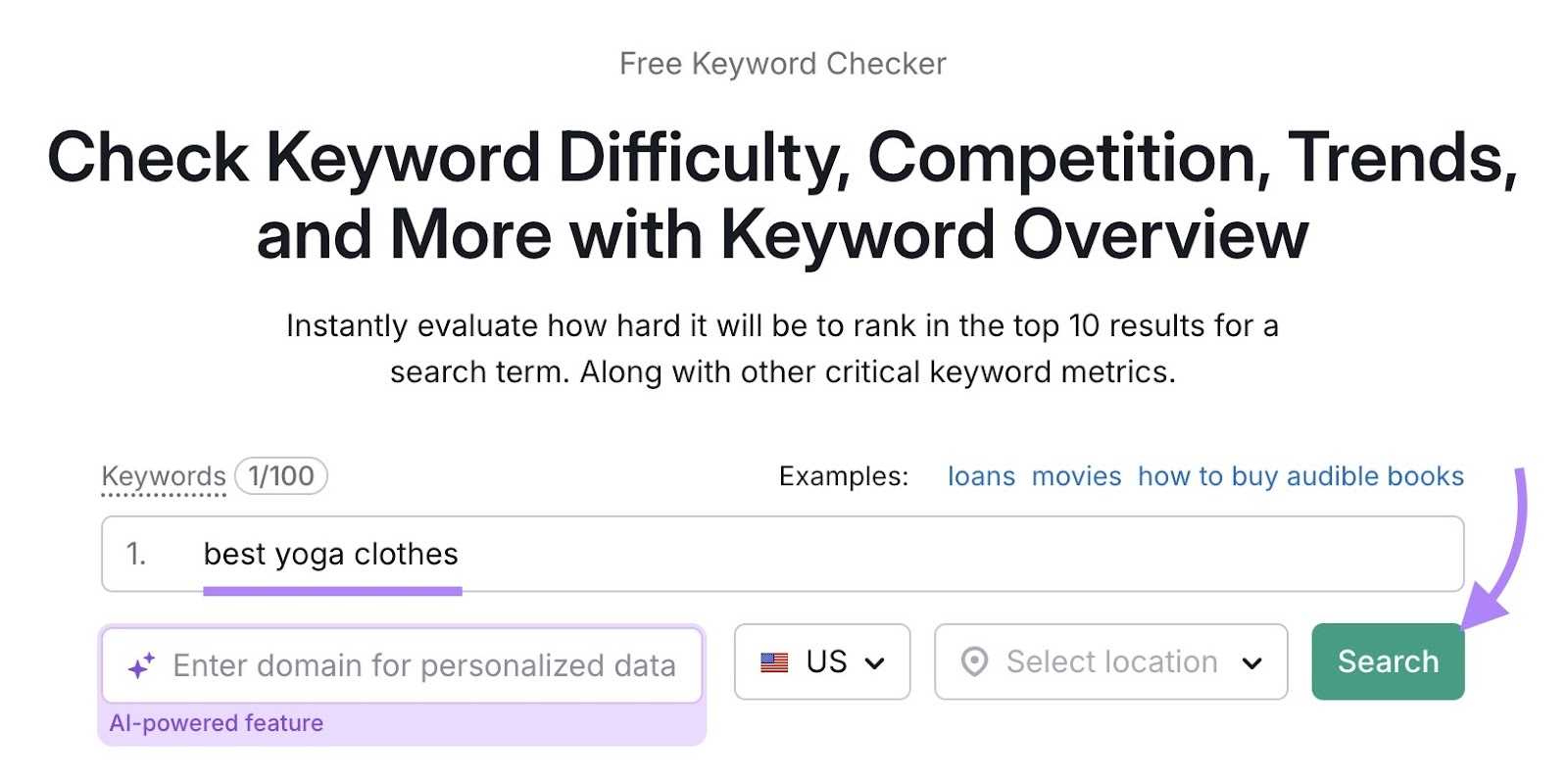Click the location pin icon
The width and height of the screenshot is (1568, 784).
[973, 662]
